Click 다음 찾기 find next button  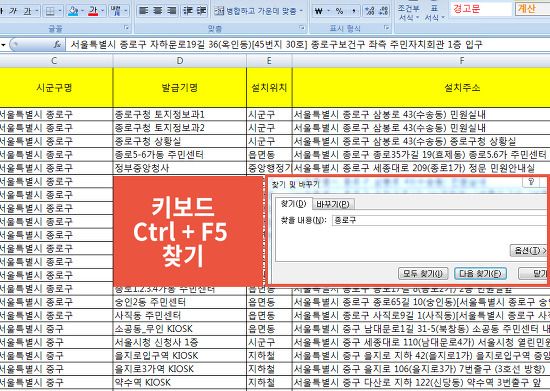click(480, 273)
